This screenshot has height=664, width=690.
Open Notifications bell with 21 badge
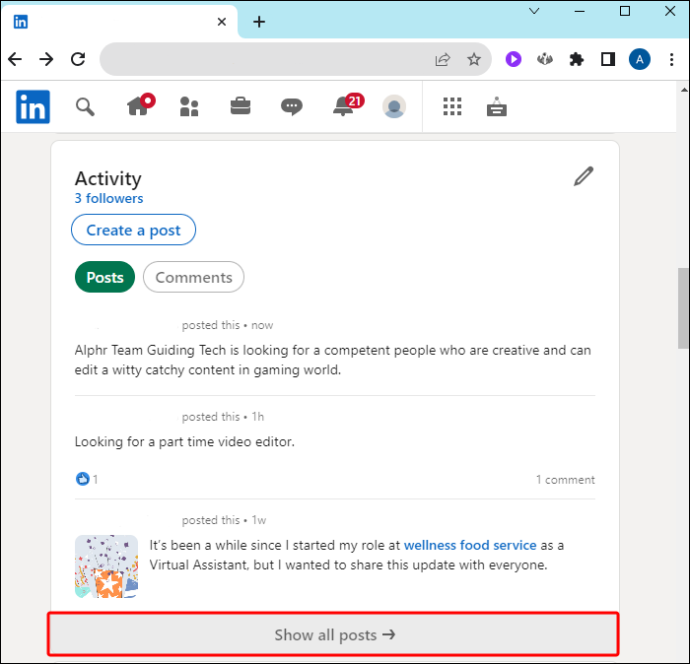tap(348, 105)
